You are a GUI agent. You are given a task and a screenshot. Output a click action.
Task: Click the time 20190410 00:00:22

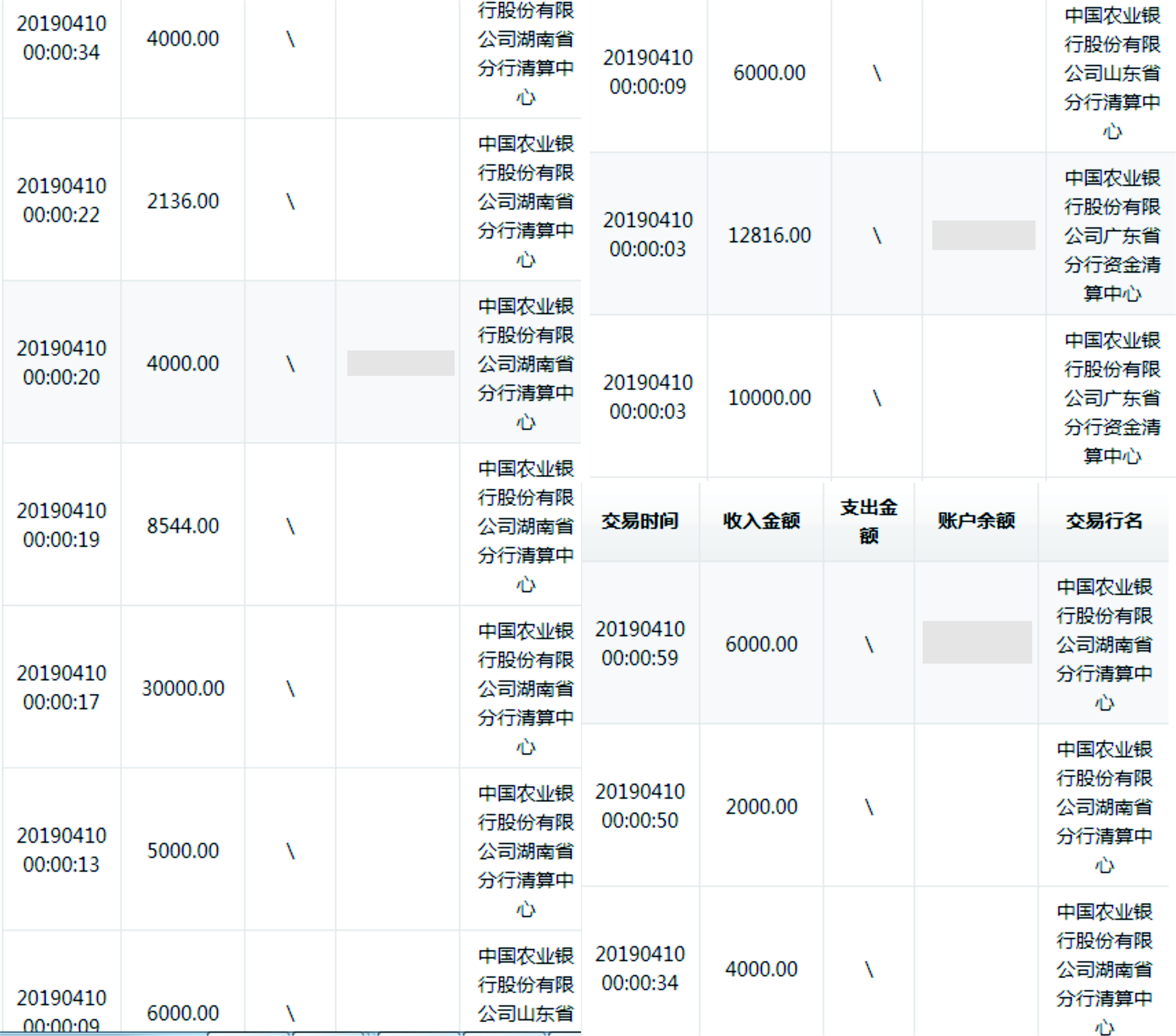[62, 200]
